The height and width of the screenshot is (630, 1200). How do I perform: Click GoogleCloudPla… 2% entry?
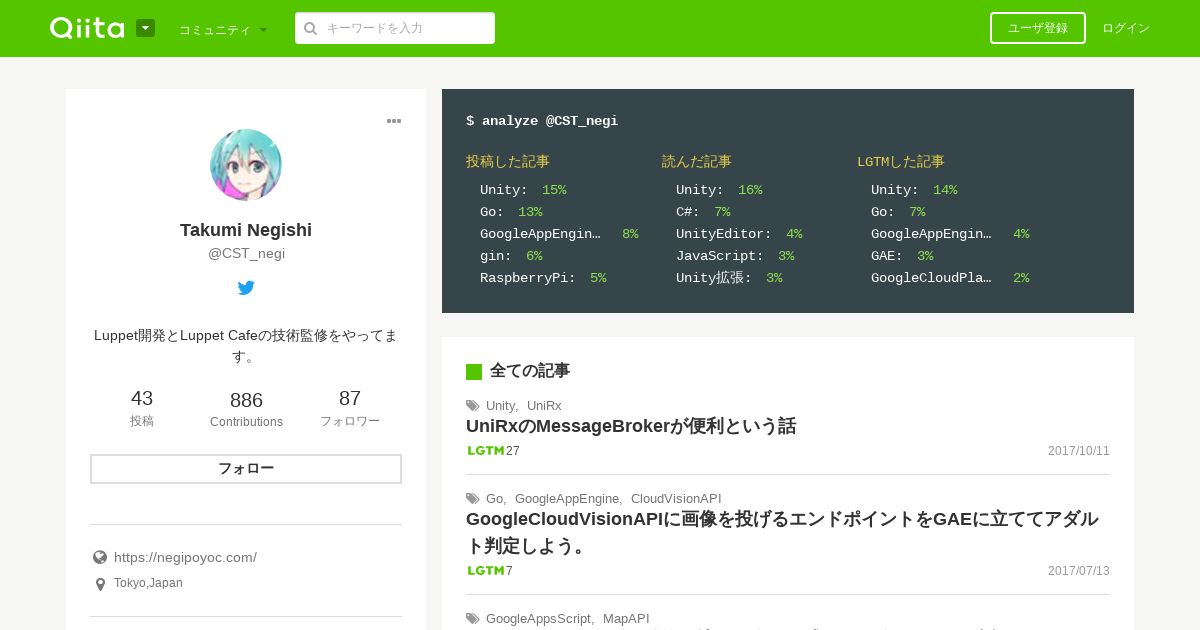tap(950, 278)
